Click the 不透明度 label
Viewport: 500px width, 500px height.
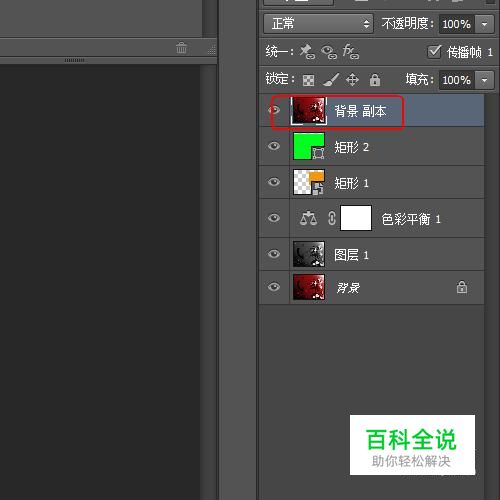tap(408, 24)
